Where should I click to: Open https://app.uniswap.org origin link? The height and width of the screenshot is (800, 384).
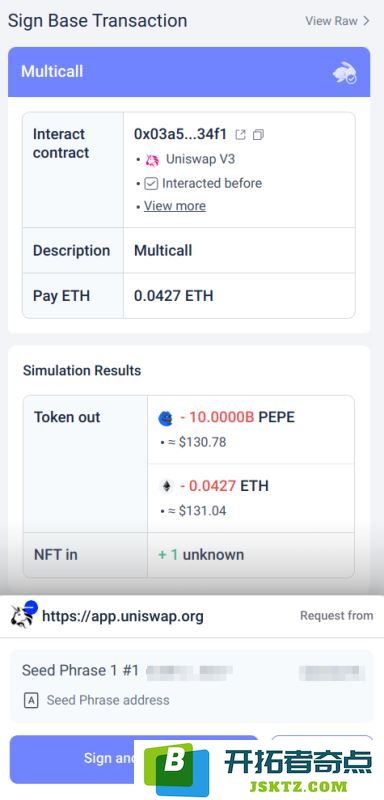point(122,616)
